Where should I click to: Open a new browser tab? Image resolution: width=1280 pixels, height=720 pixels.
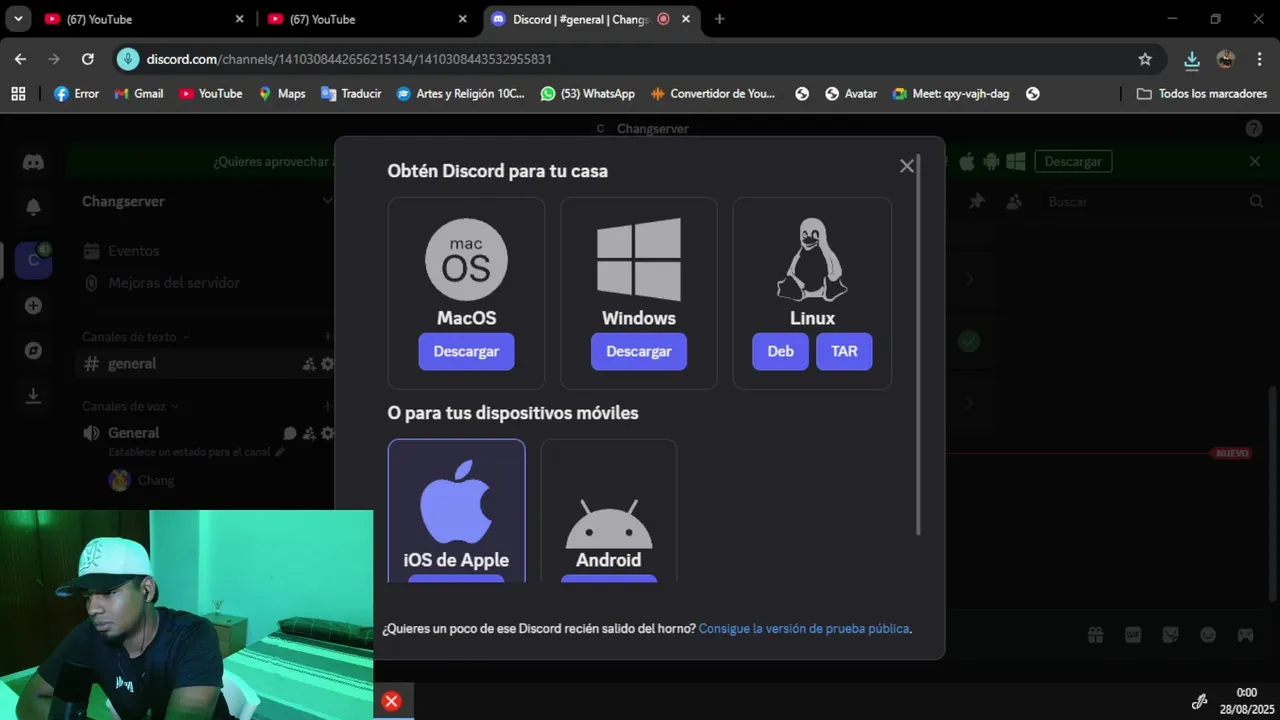pyautogui.click(x=719, y=19)
